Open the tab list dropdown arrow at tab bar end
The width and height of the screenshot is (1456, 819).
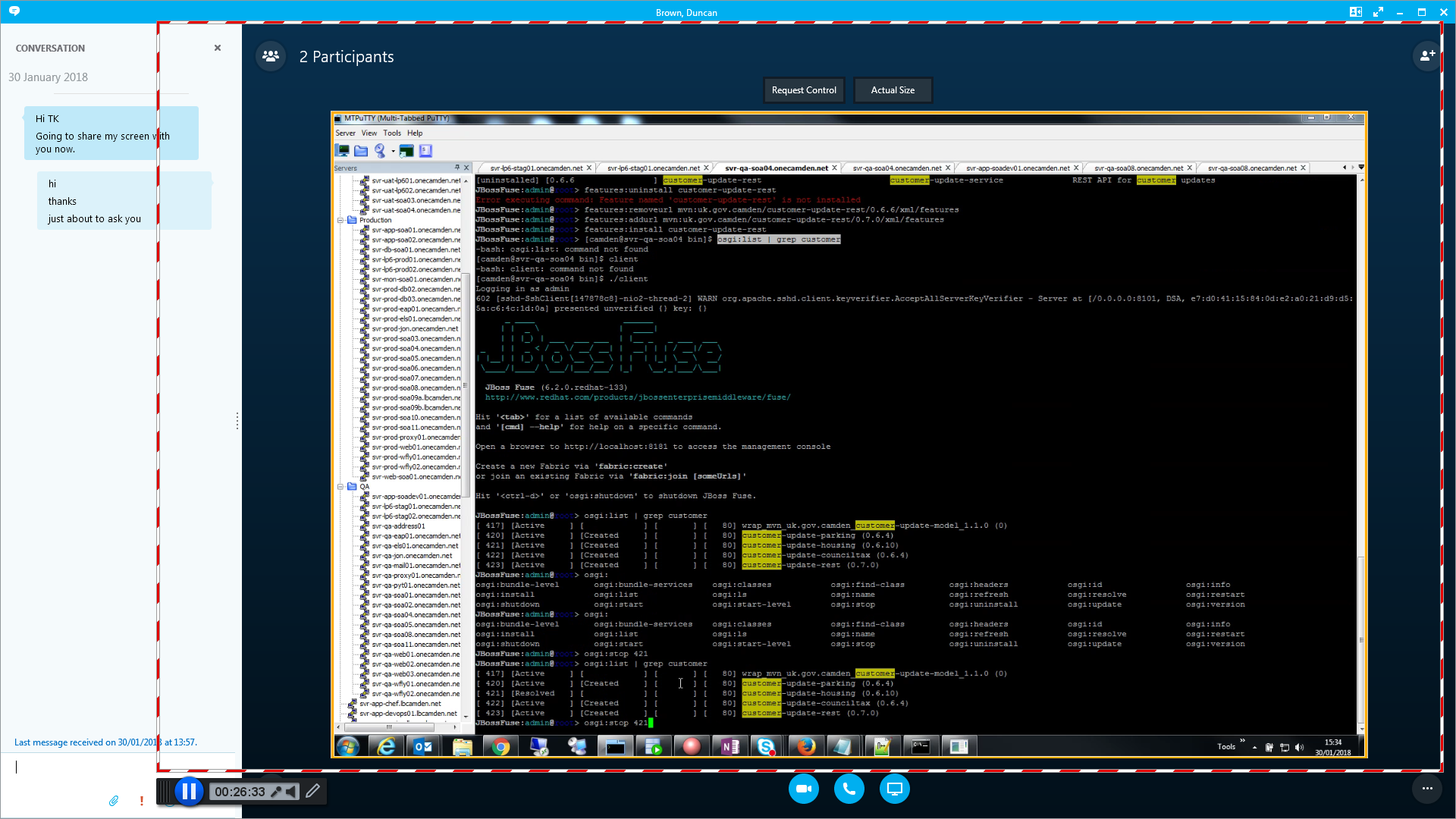click(x=1361, y=168)
